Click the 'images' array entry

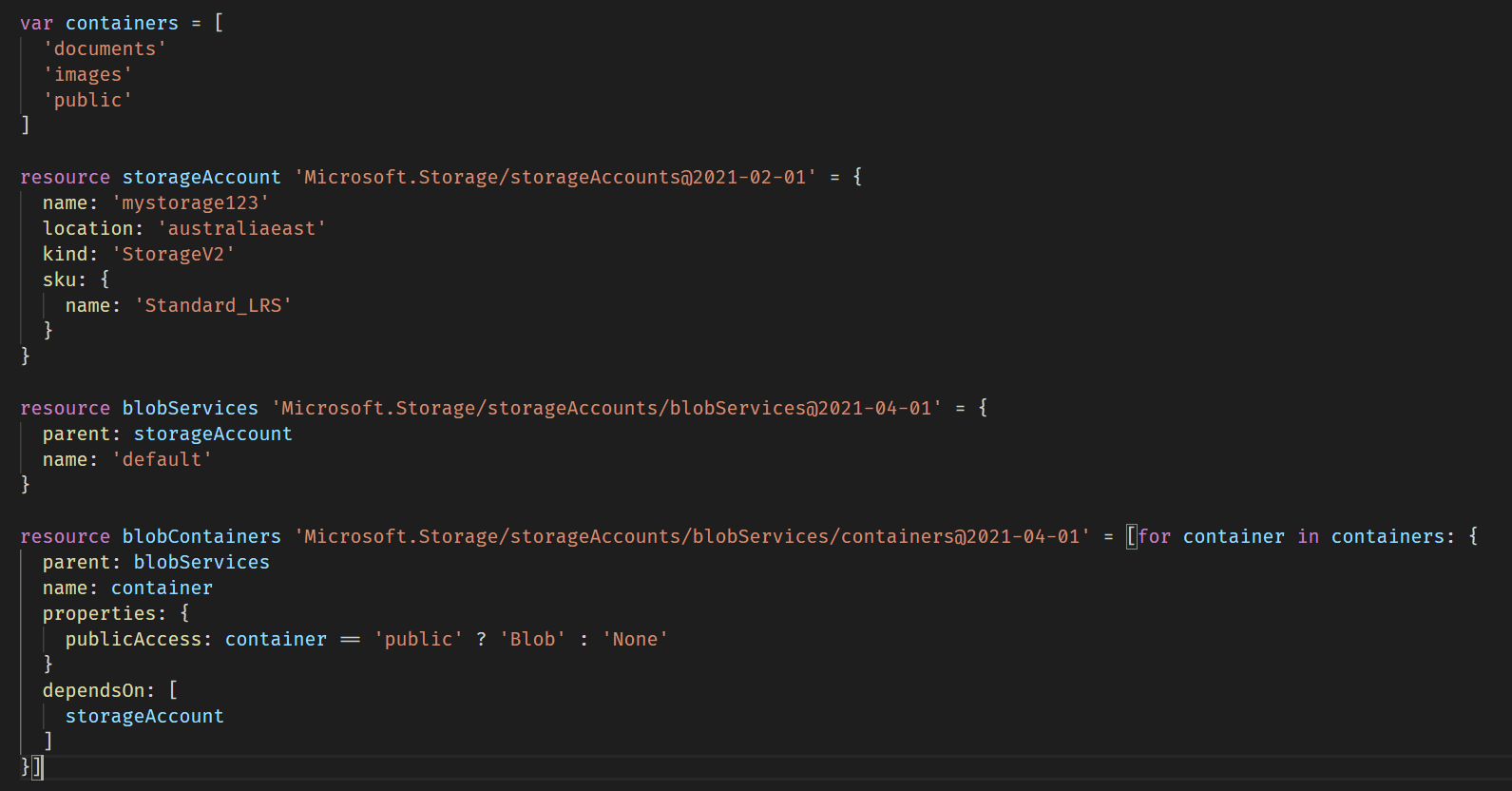pos(87,74)
